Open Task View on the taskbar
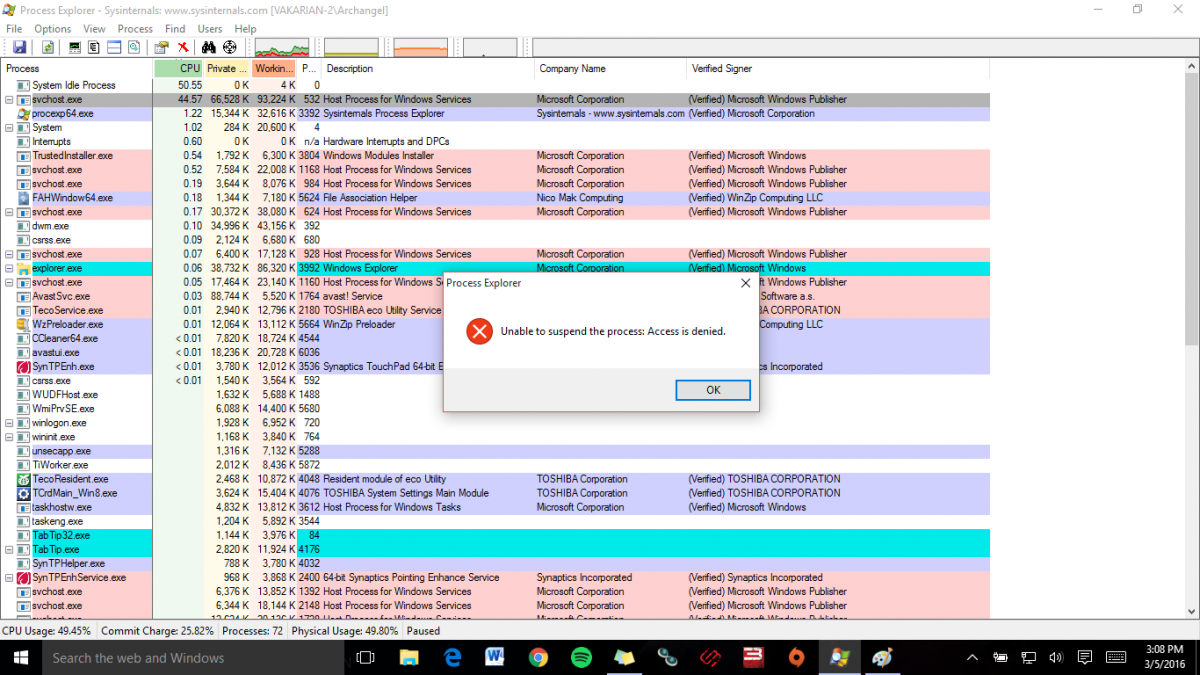The width and height of the screenshot is (1200, 675). point(366,657)
